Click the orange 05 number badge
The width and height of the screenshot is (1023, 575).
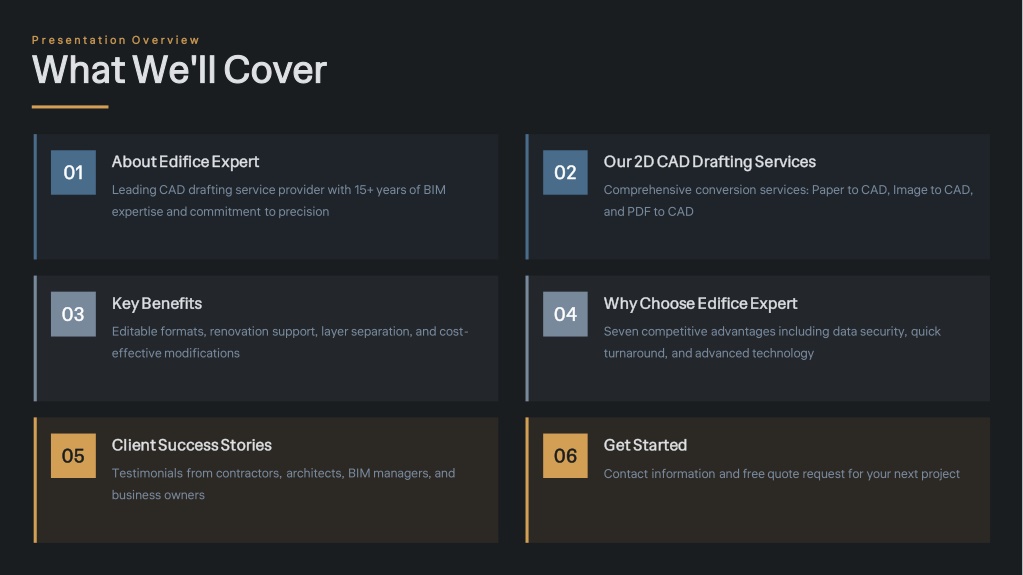click(73, 456)
